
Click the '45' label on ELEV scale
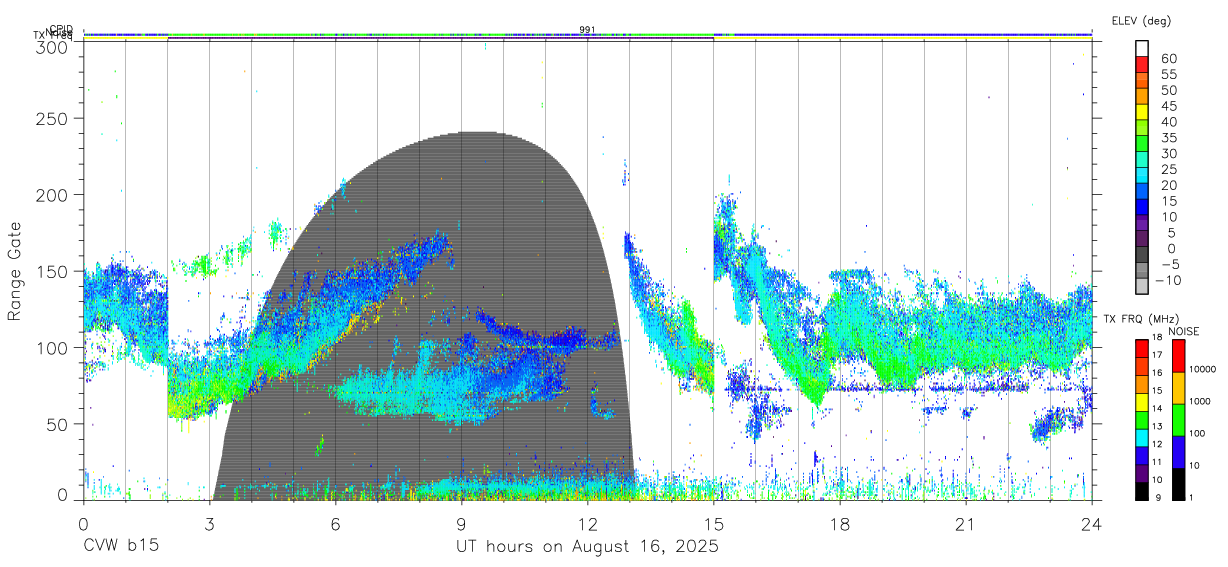1168,106
